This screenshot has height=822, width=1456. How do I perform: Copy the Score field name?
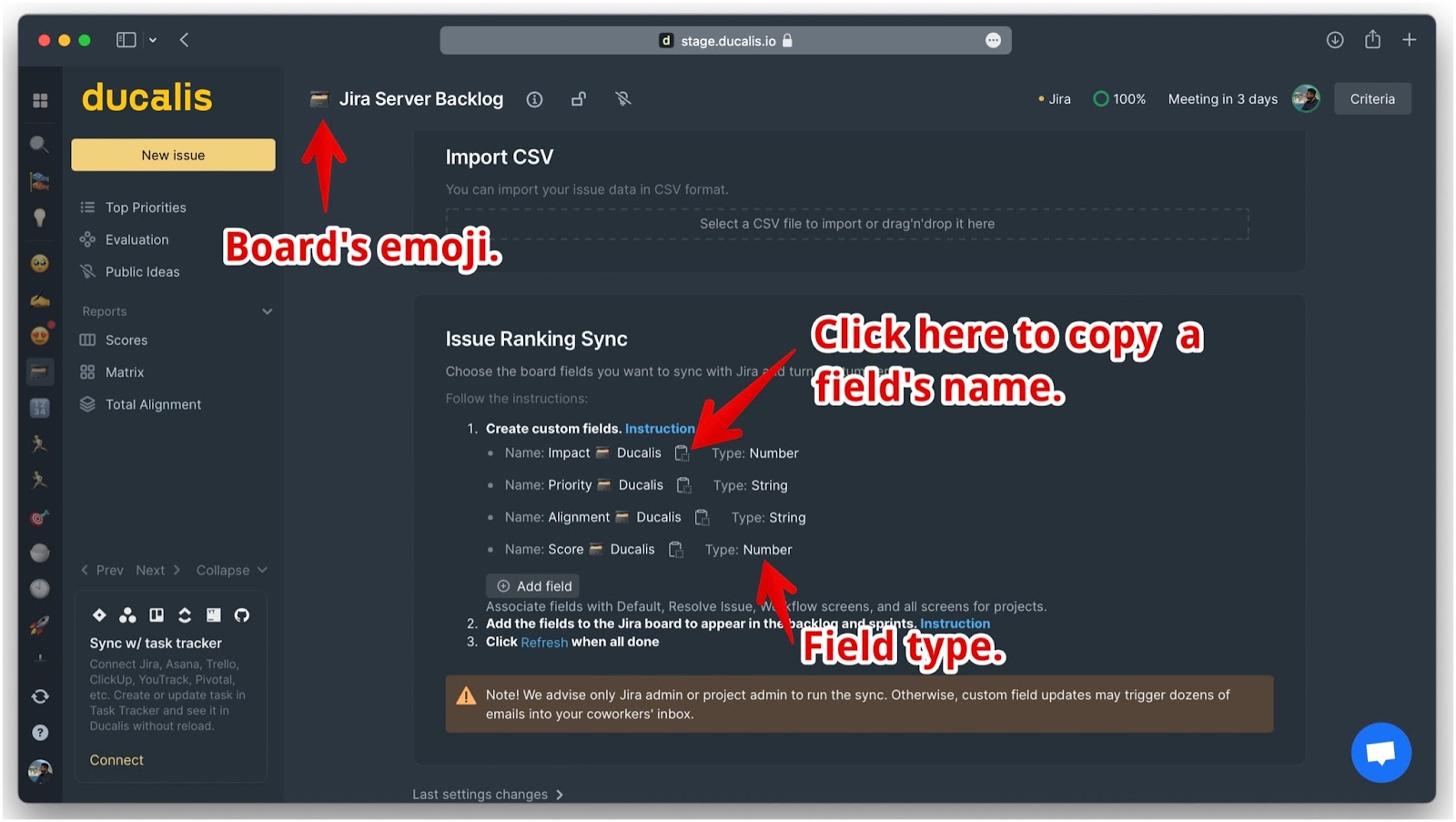pos(675,550)
